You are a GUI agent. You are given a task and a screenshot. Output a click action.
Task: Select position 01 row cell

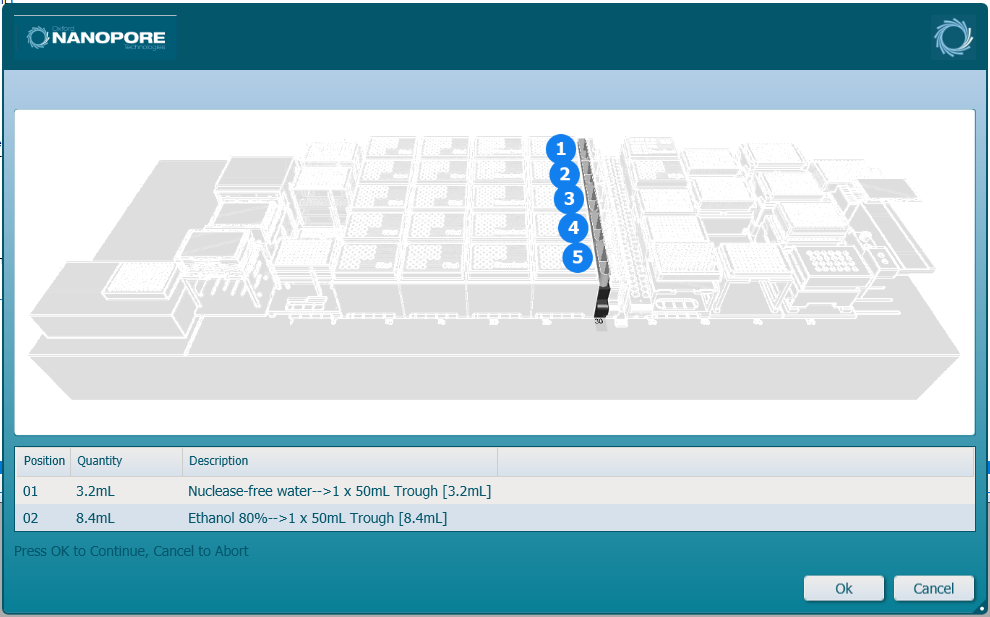coord(31,491)
